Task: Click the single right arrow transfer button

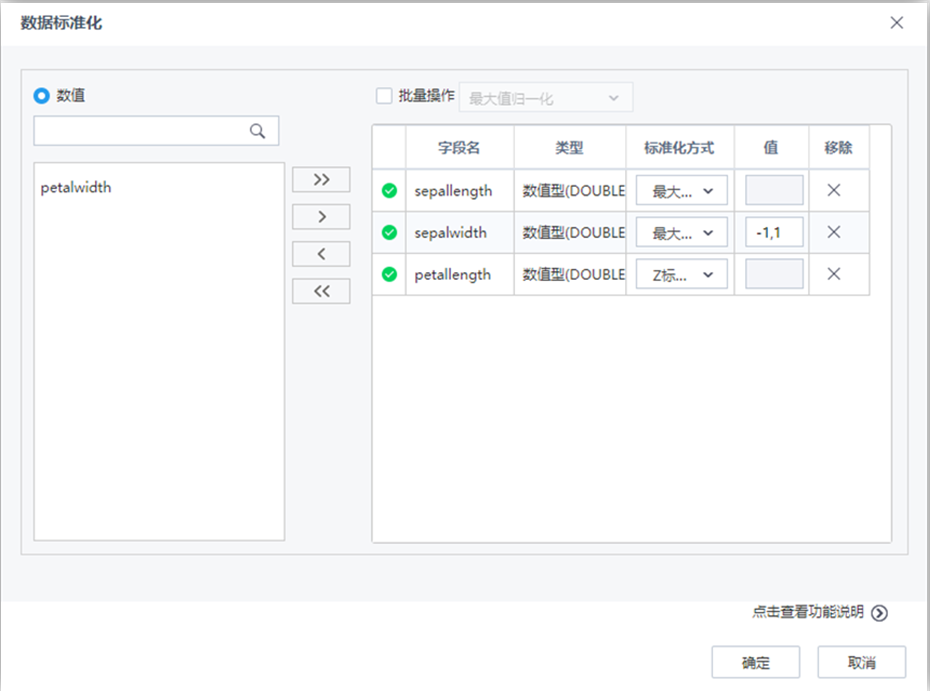Action: click(x=320, y=216)
